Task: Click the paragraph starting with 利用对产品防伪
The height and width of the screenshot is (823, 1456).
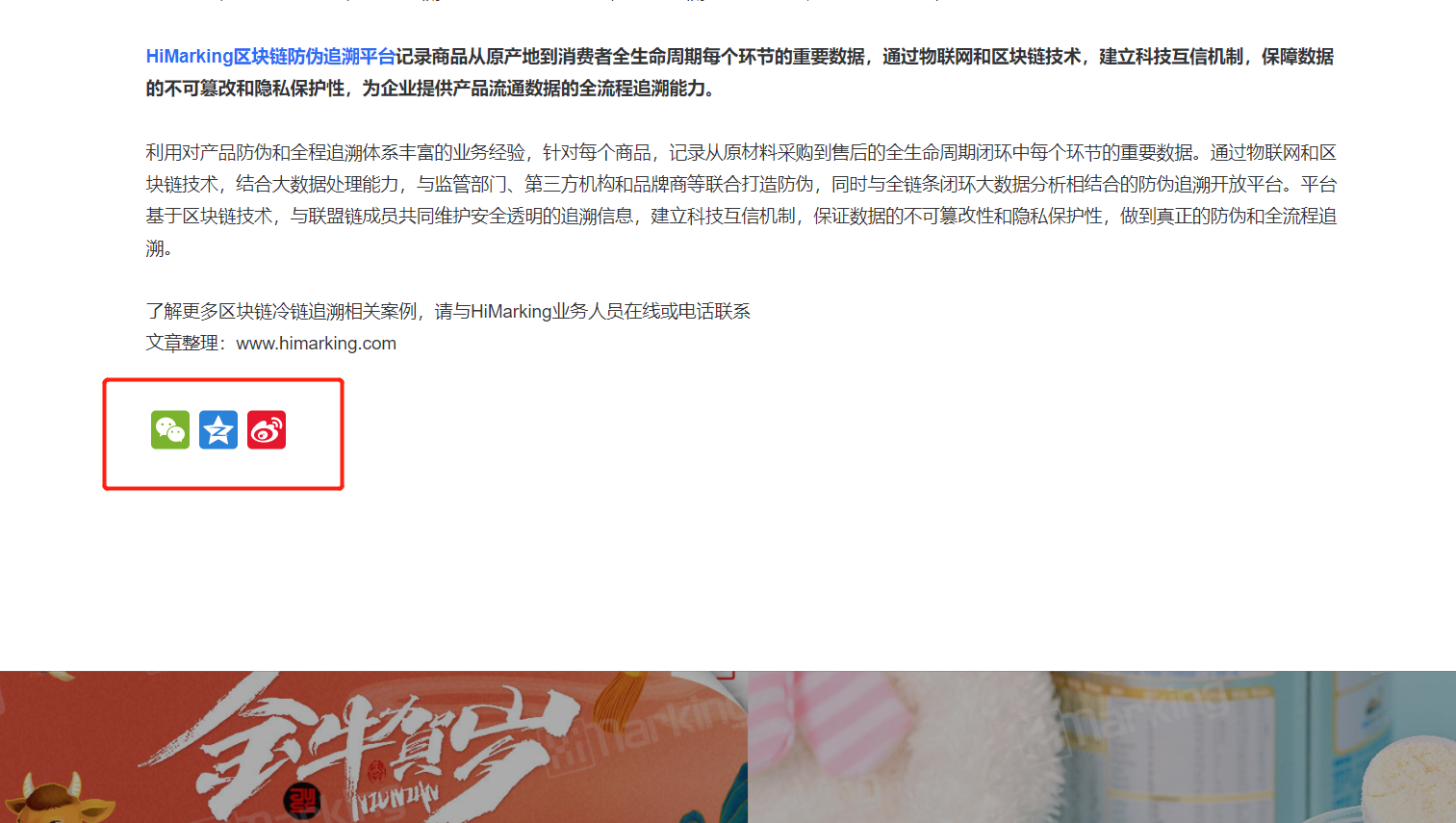Action: [x=741, y=200]
